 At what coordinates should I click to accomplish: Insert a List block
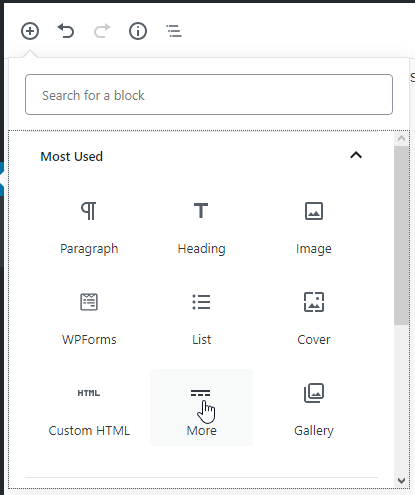(201, 317)
